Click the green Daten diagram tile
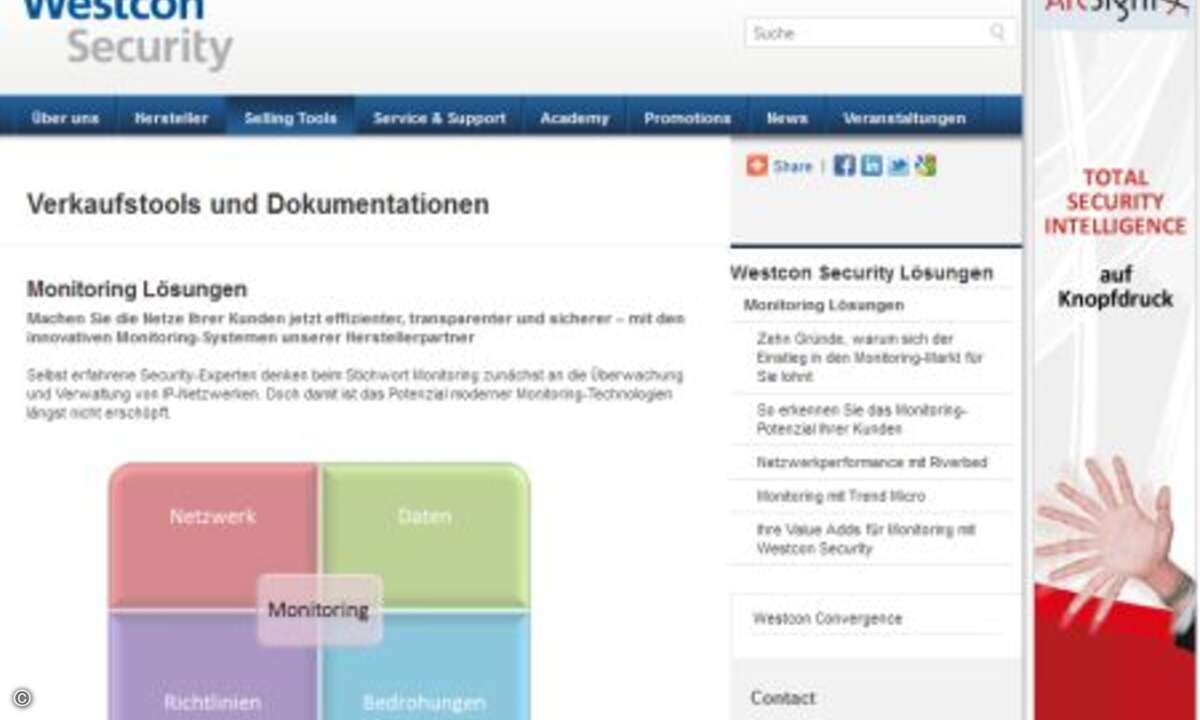The width and height of the screenshot is (1200, 720). coord(425,534)
